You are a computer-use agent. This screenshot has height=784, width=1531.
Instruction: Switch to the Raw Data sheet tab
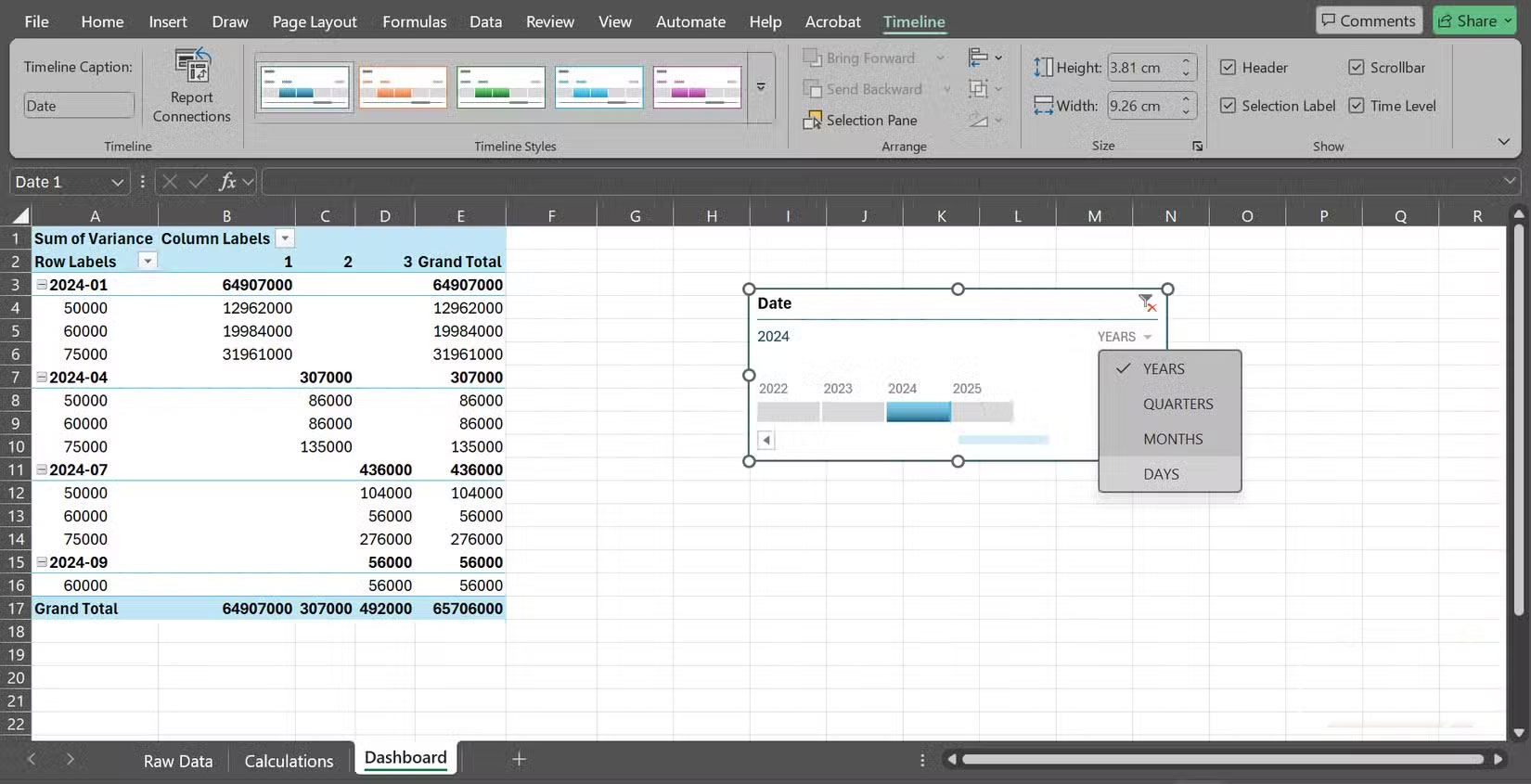point(178,761)
